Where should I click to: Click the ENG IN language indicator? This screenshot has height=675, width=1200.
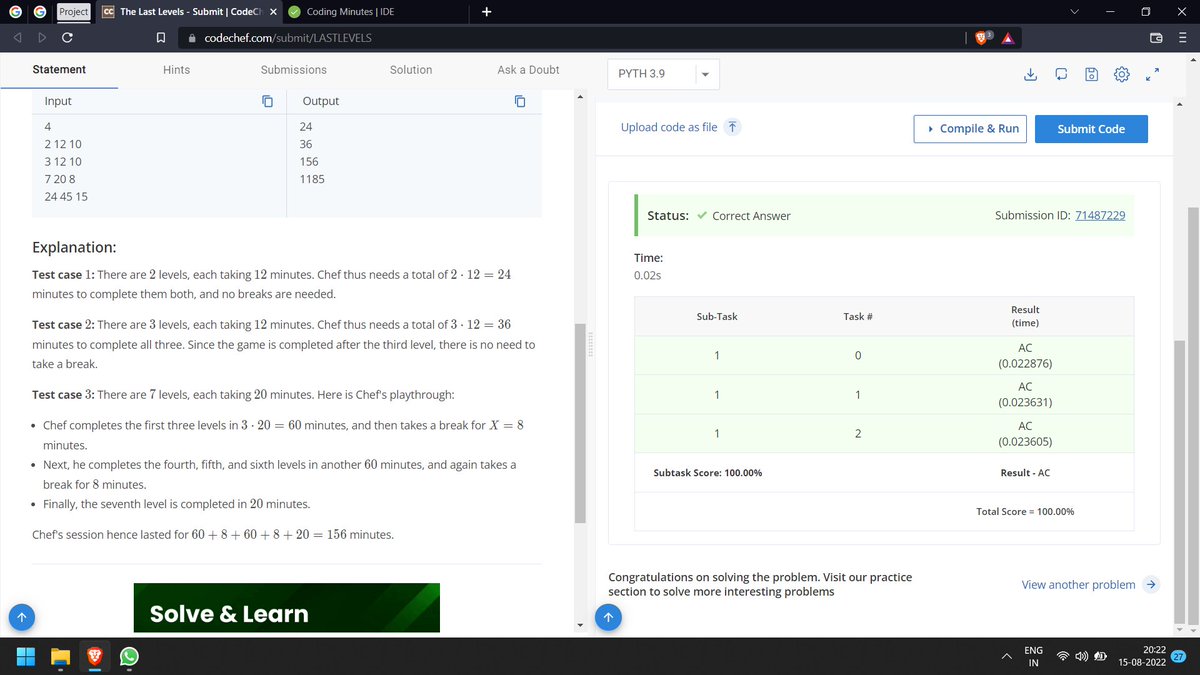[1034, 657]
